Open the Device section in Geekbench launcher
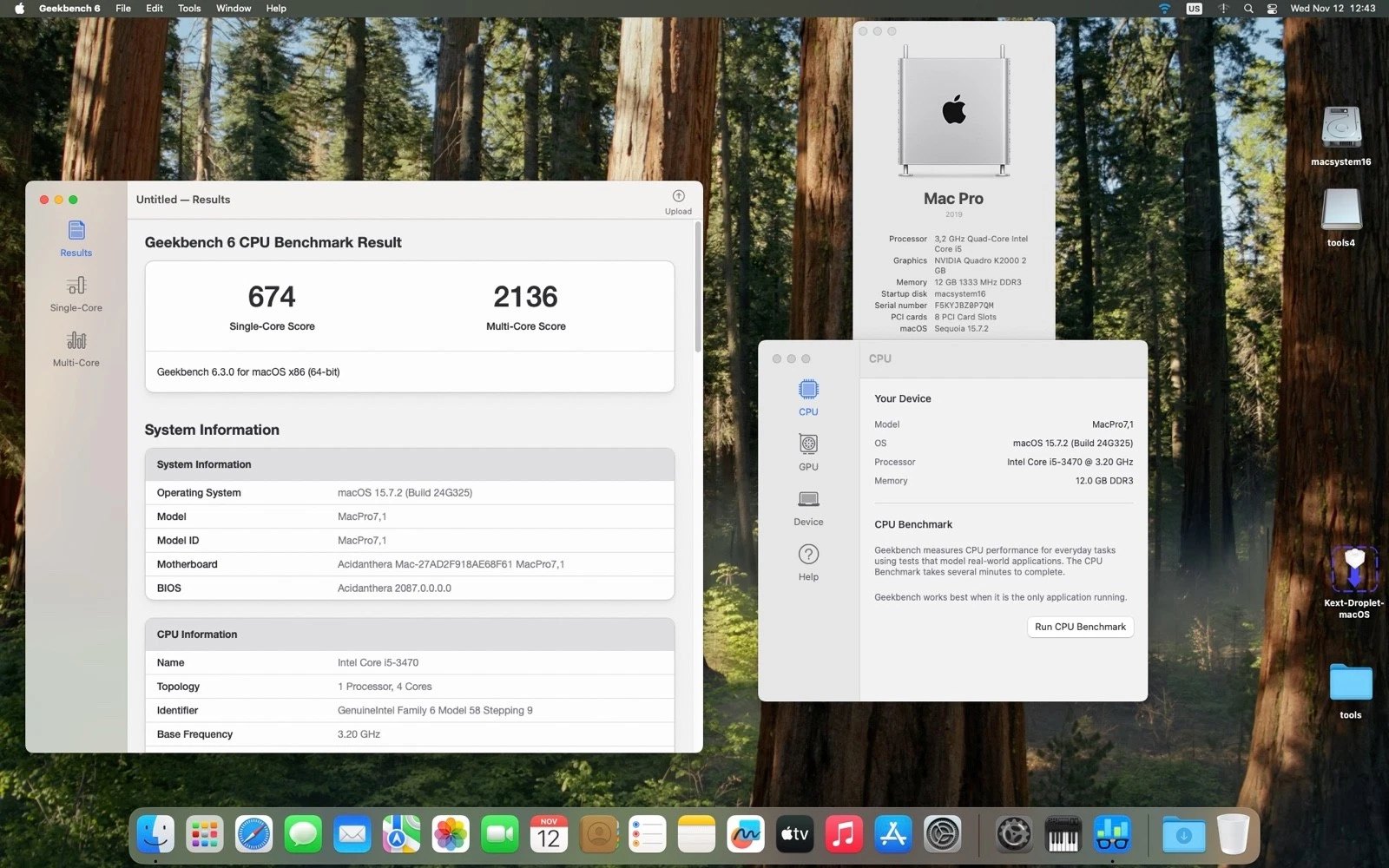 click(x=808, y=508)
